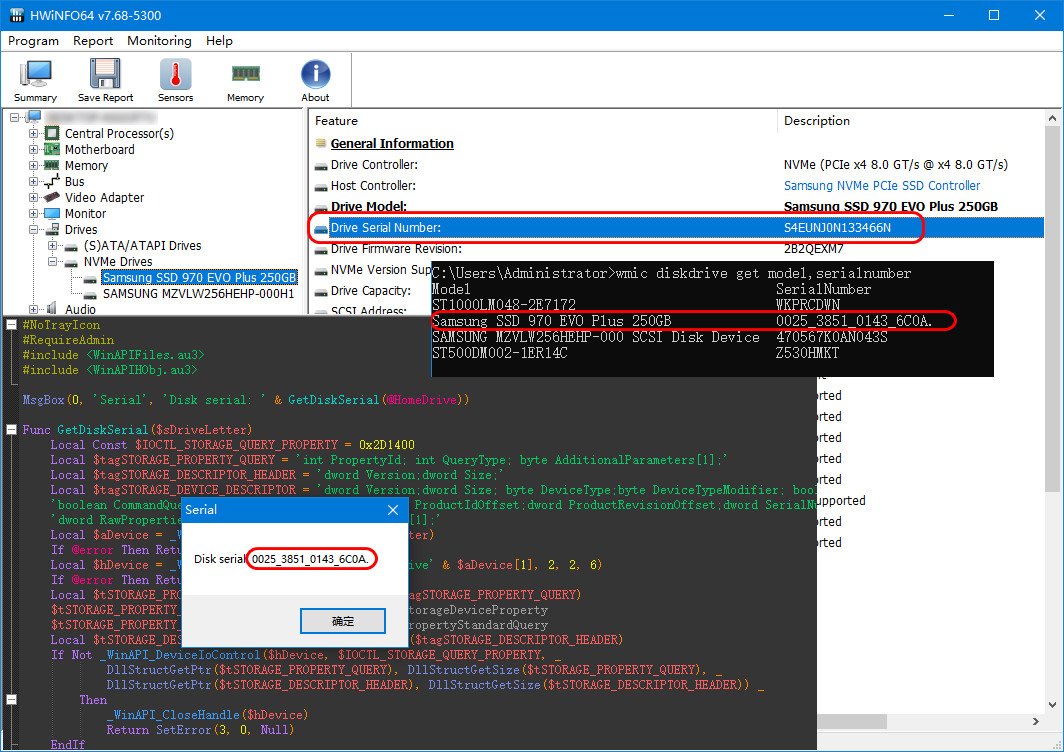1064x752 pixels.
Task: Select (S)ATA/ATAPI Drives tree label
Action: click(x=142, y=246)
